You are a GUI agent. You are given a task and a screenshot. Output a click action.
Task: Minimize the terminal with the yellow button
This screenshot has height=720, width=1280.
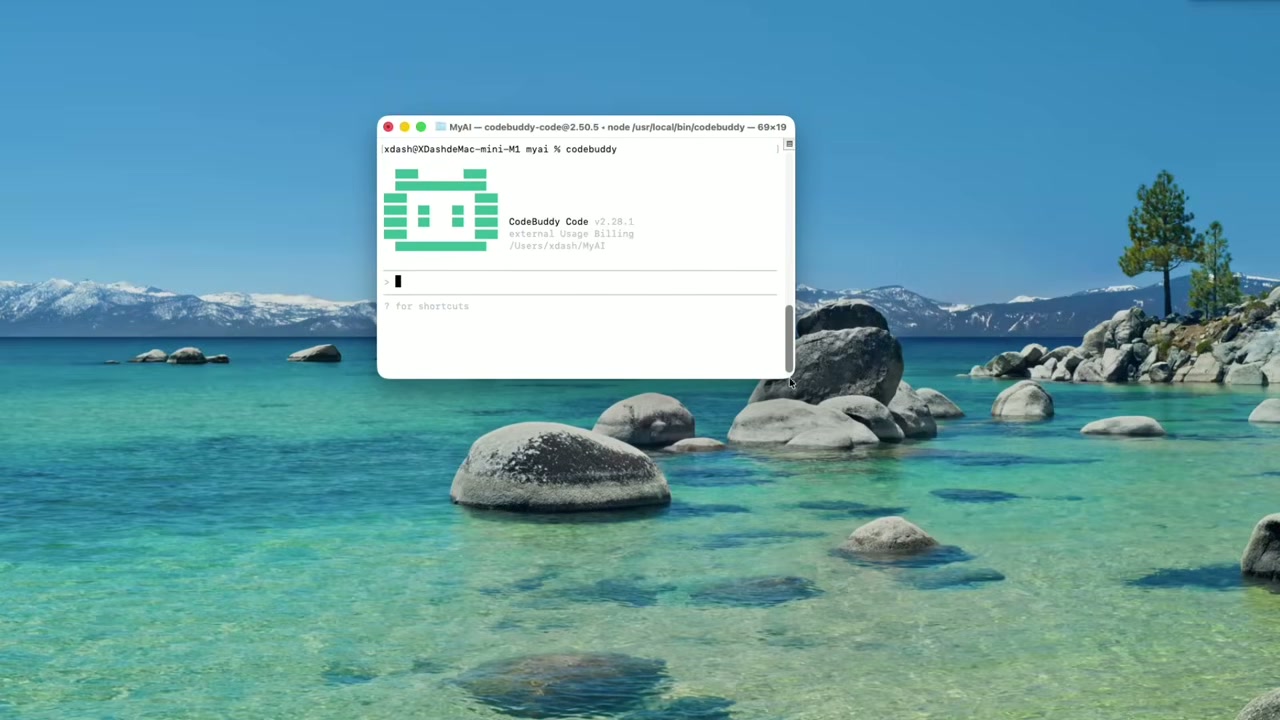pyautogui.click(x=404, y=127)
